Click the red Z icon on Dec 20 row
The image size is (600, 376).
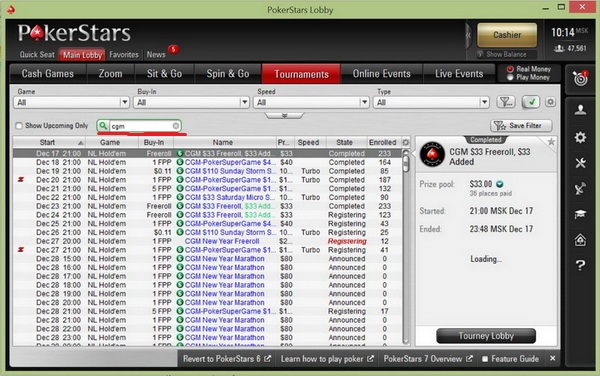21,179
